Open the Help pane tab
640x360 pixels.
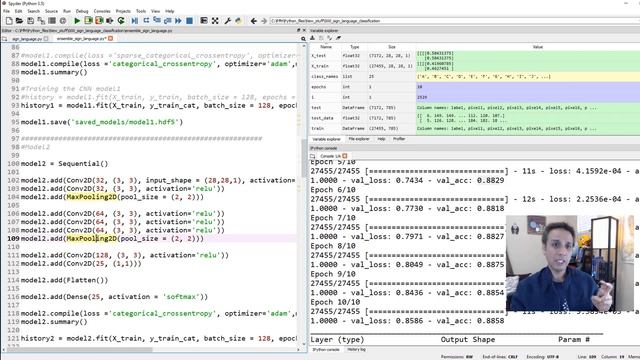(x=381, y=139)
